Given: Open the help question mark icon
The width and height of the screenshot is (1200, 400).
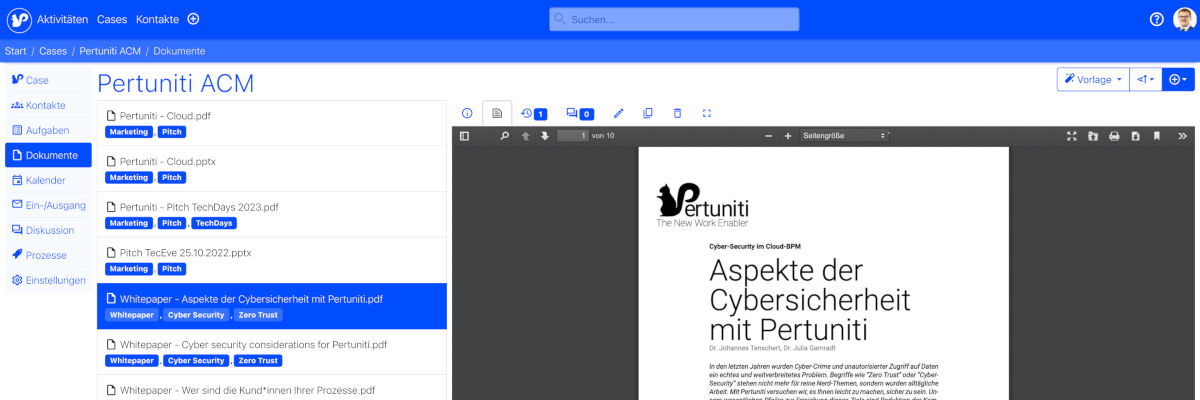Looking at the screenshot, I should click(x=1157, y=19).
